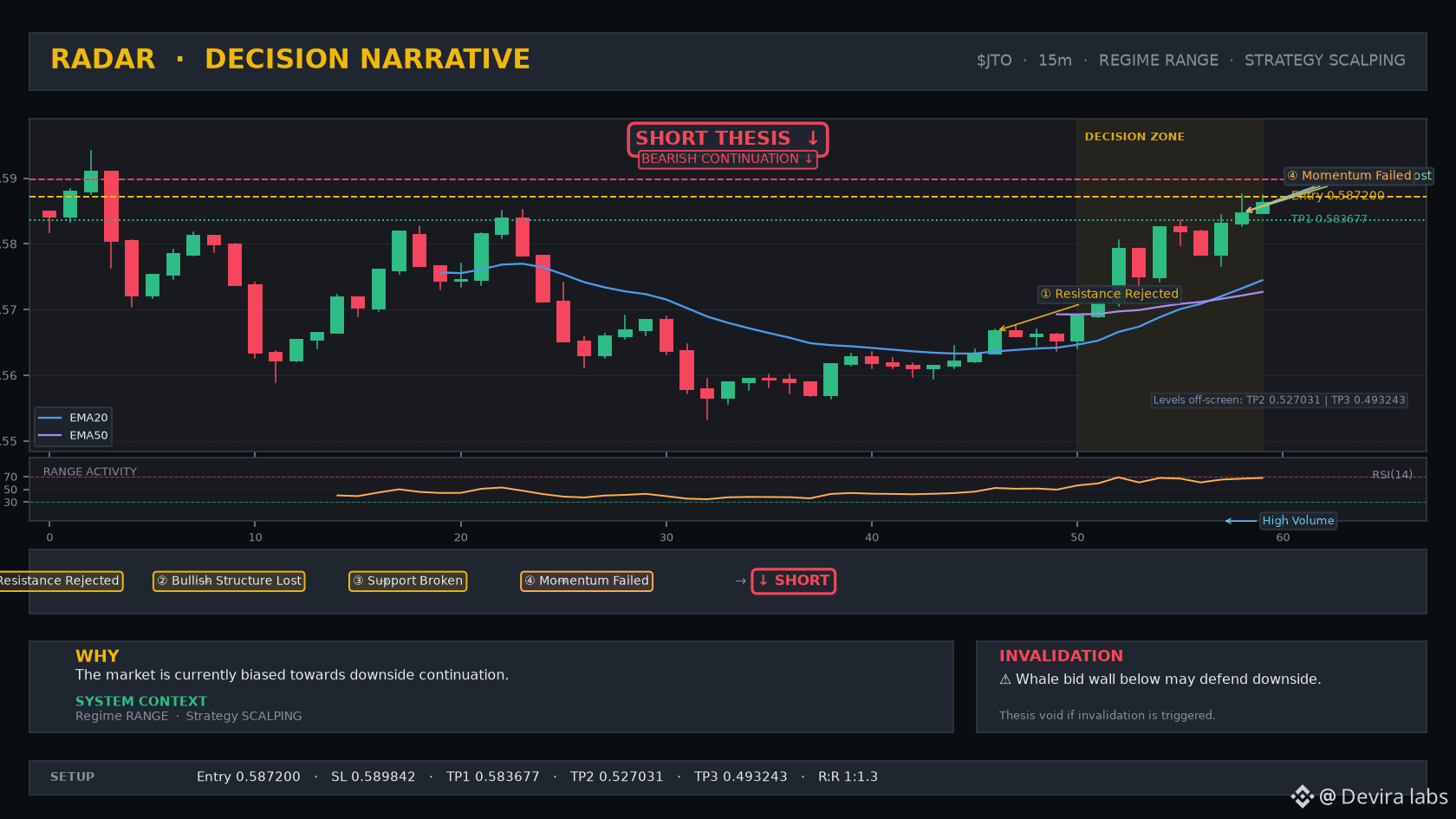Click the Entry 0.587200 label on chart line
Screen dimensions: 1456x819
pyautogui.click(x=1338, y=196)
